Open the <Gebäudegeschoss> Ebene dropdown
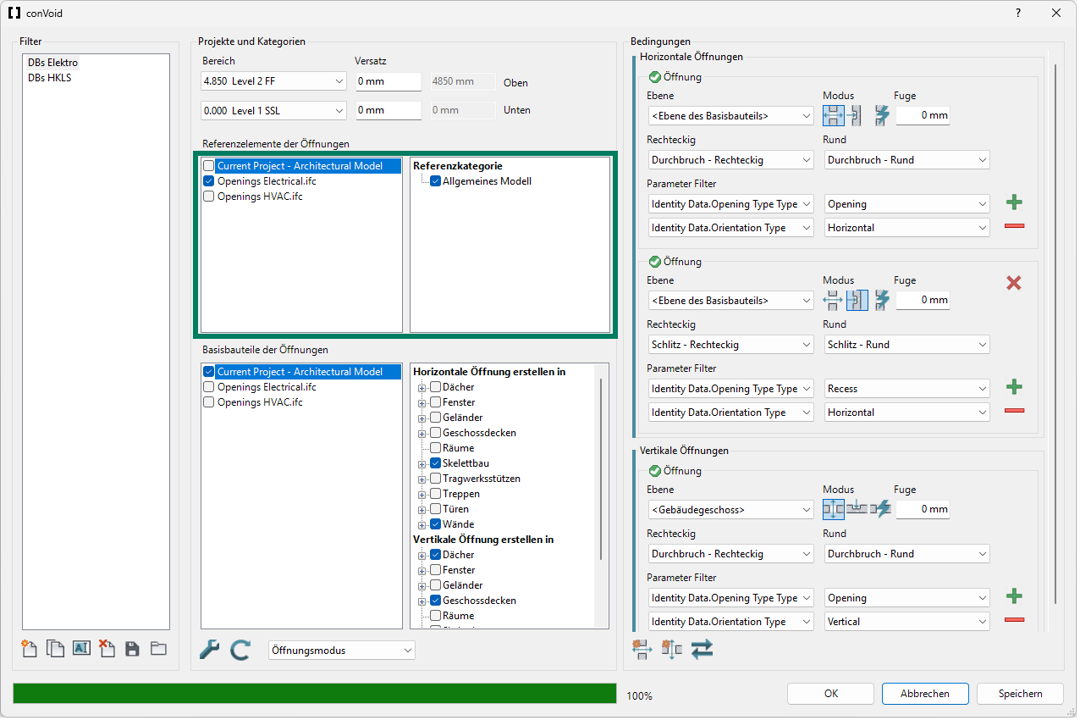This screenshot has width=1080, height=720. 730,510
